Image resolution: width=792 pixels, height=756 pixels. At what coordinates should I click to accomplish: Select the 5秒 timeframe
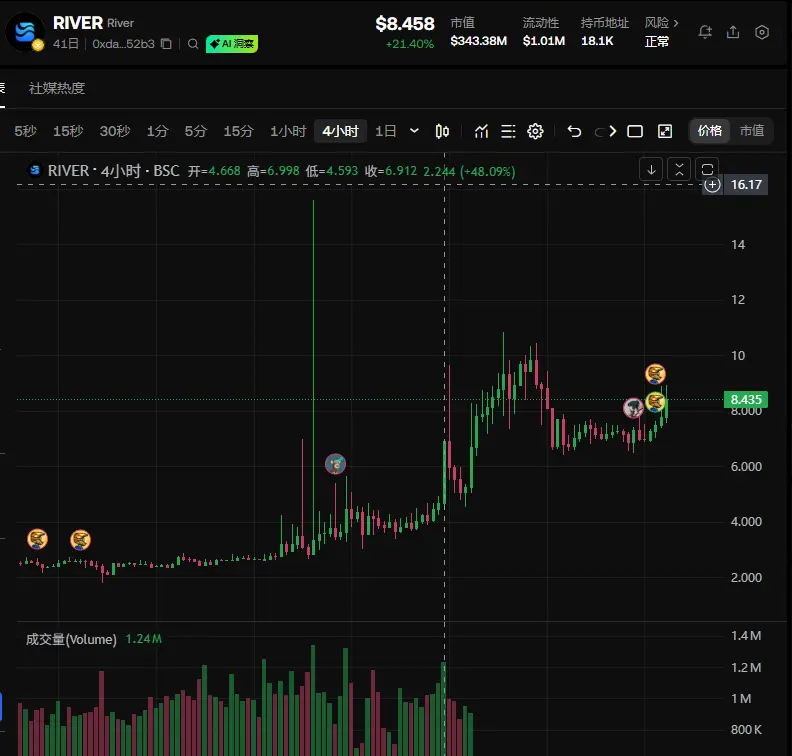(x=25, y=131)
